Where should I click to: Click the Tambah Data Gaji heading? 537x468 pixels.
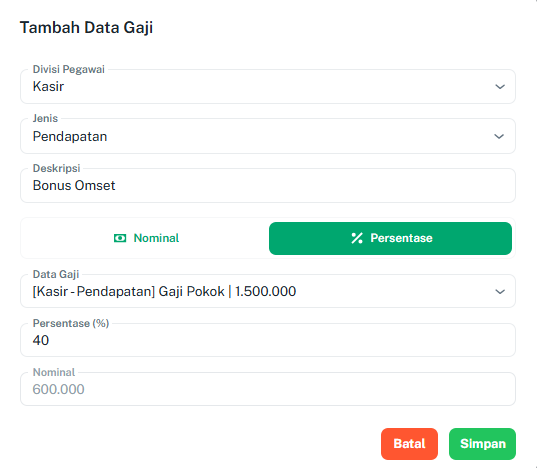tap(86, 28)
